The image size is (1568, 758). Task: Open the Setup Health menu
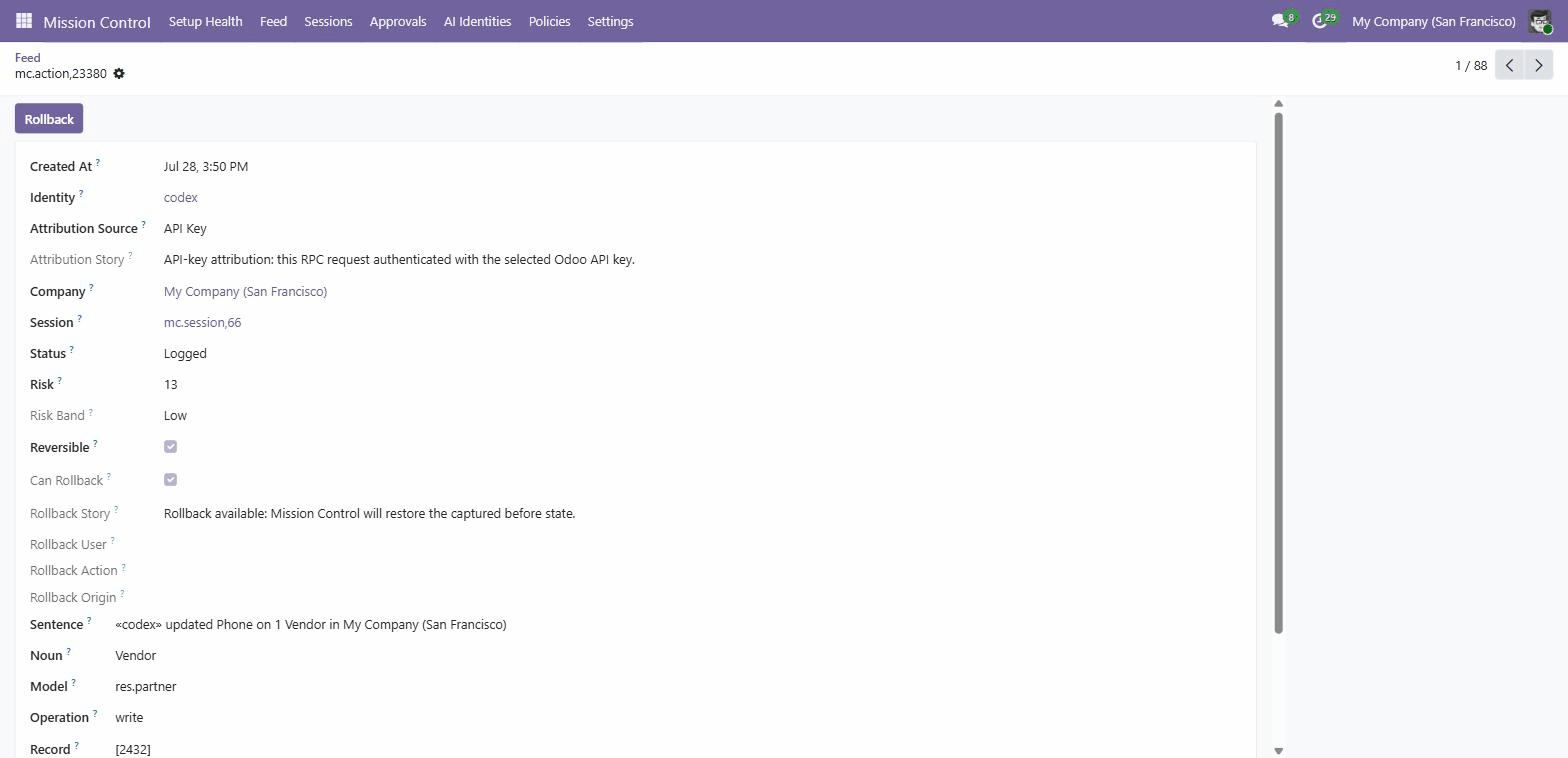tap(205, 21)
